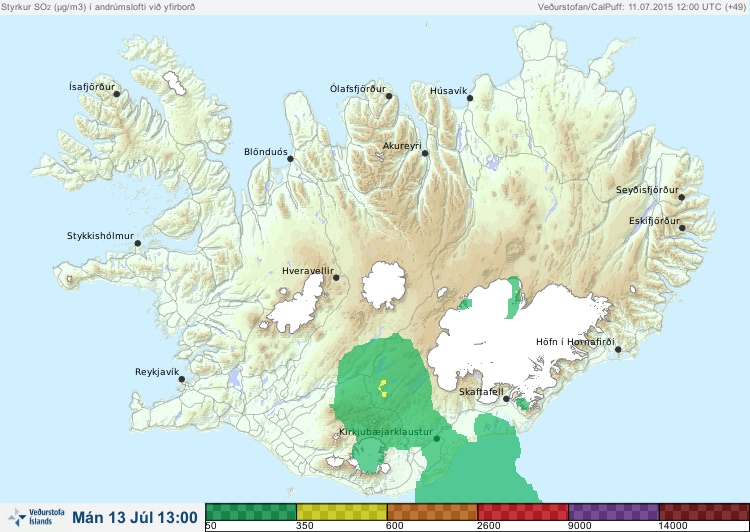Click the Eskifjörður station dot
The image size is (750, 532).
coord(682,228)
